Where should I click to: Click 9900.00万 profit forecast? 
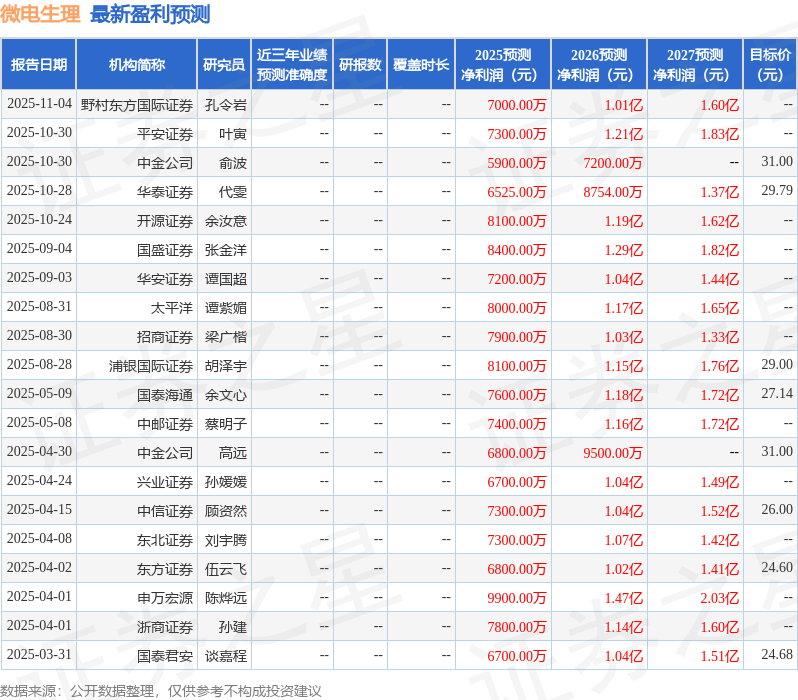[516, 599]
